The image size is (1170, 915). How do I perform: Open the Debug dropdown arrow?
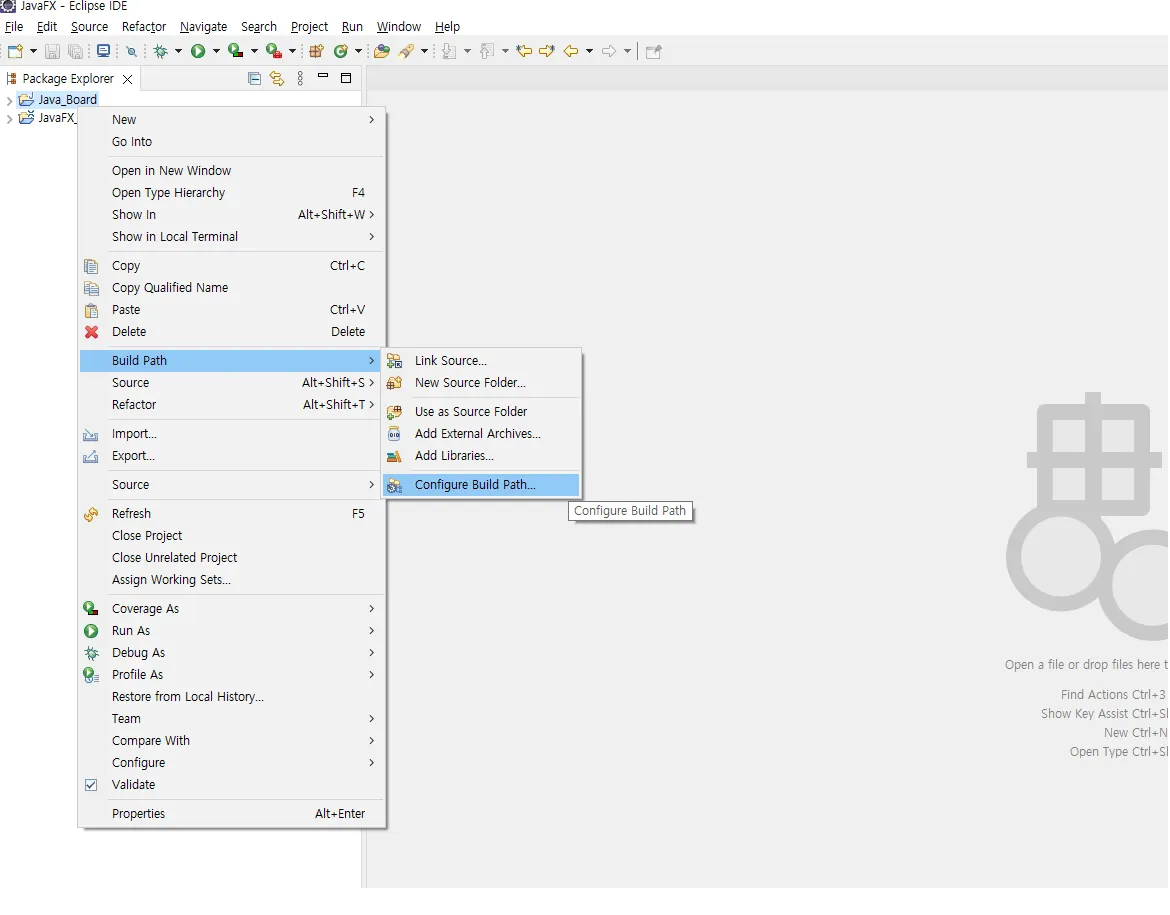coord(178,51)
